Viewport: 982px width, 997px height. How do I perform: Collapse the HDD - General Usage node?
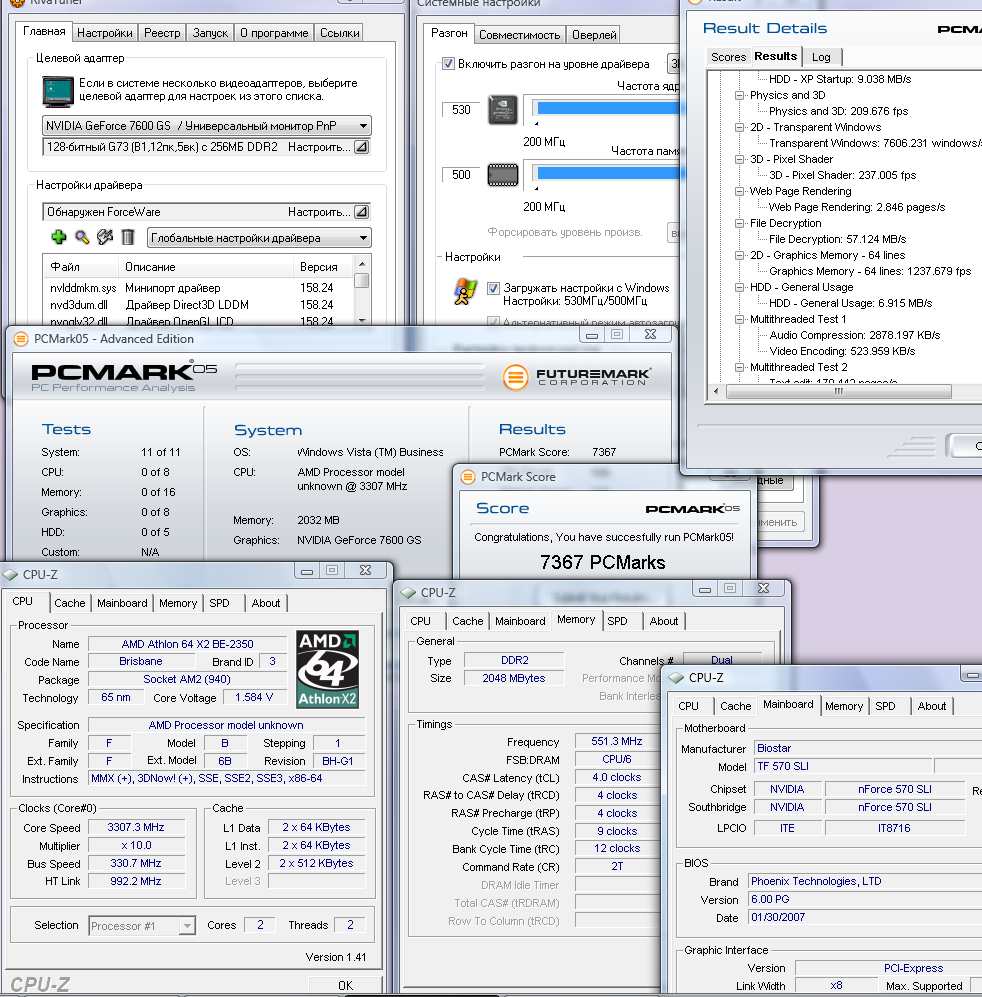739,287
